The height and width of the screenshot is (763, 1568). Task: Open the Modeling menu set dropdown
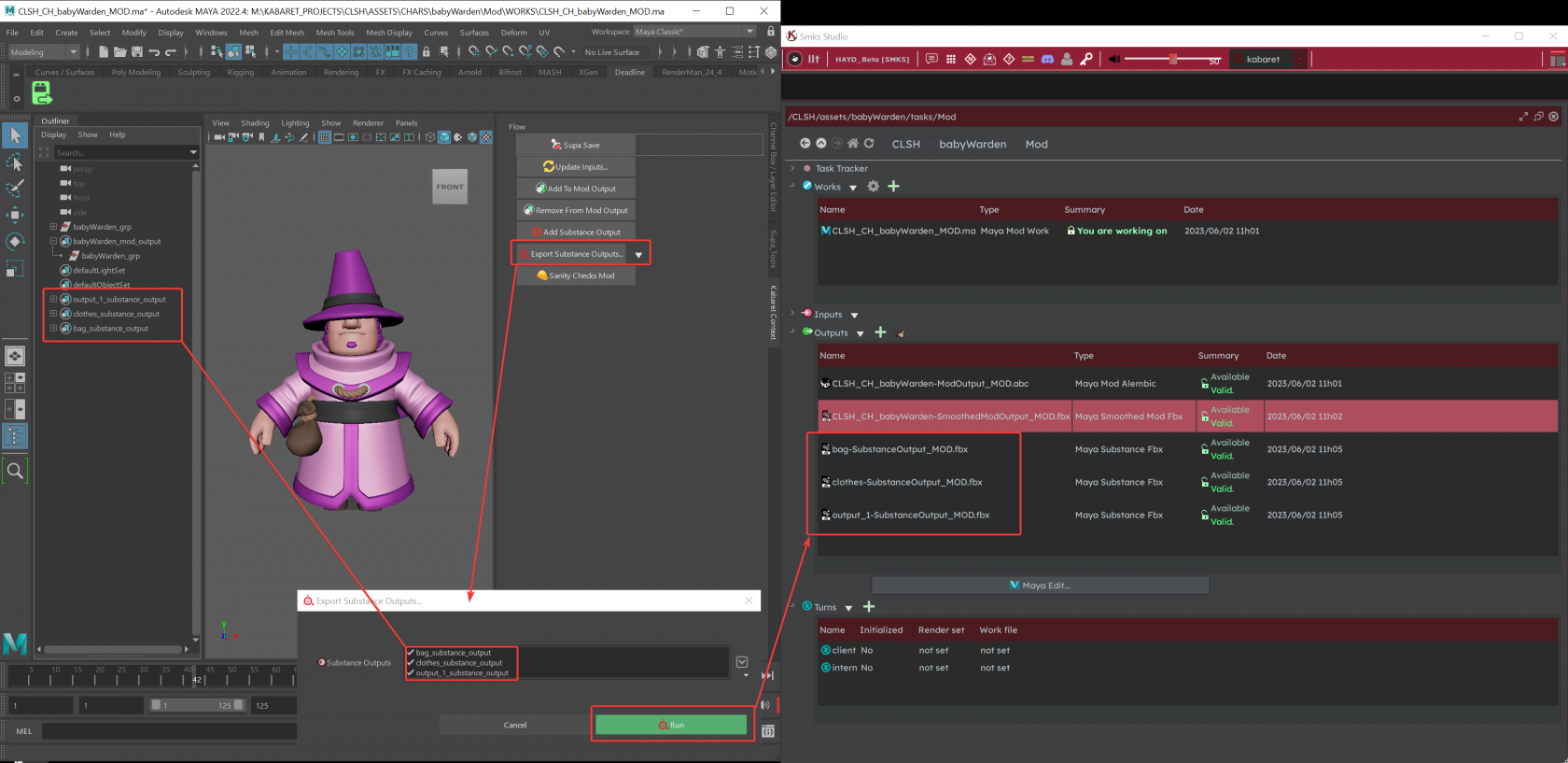tap(43, 52)
